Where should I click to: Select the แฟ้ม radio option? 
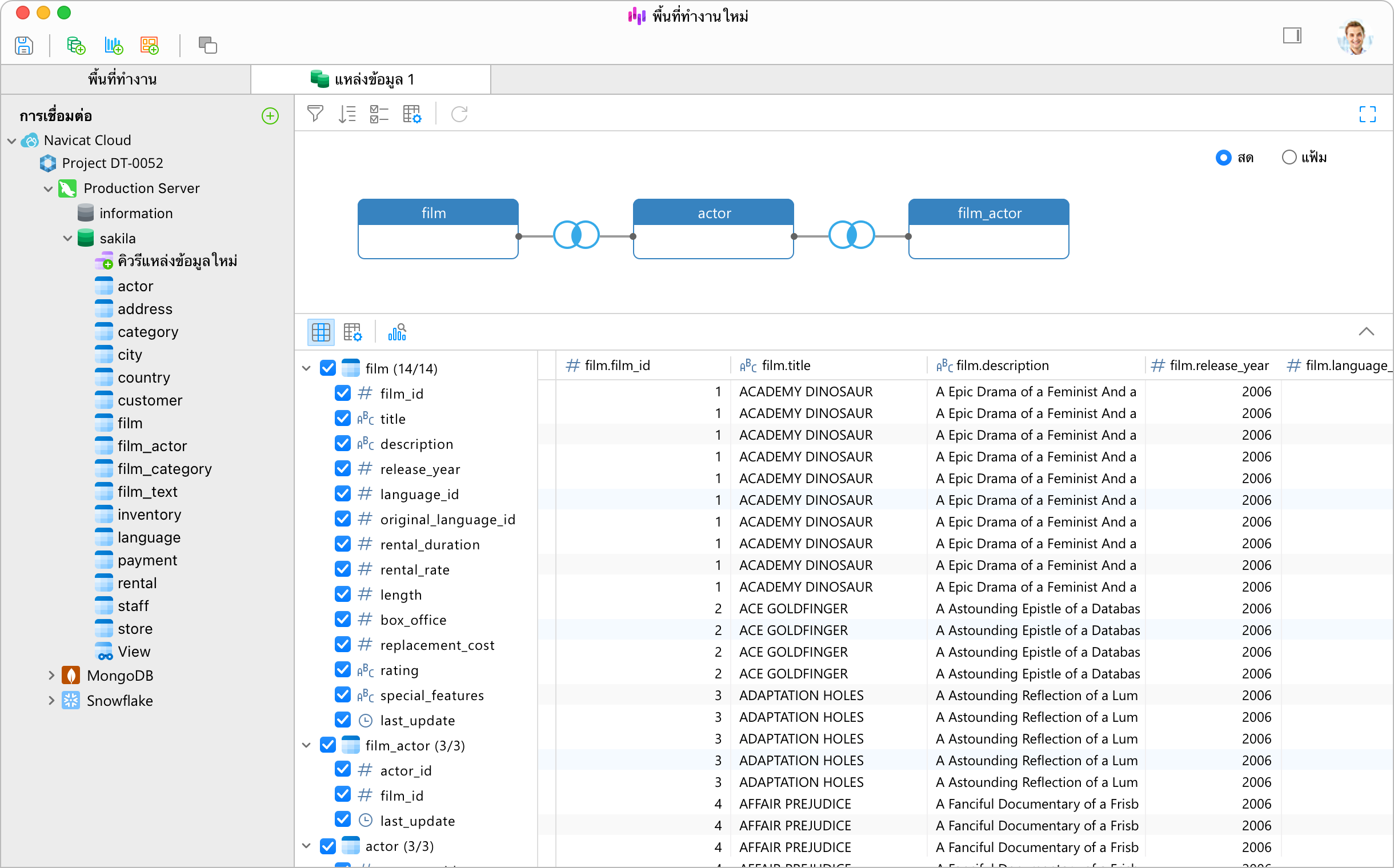pyautogui.click(x=1289, y=157)
